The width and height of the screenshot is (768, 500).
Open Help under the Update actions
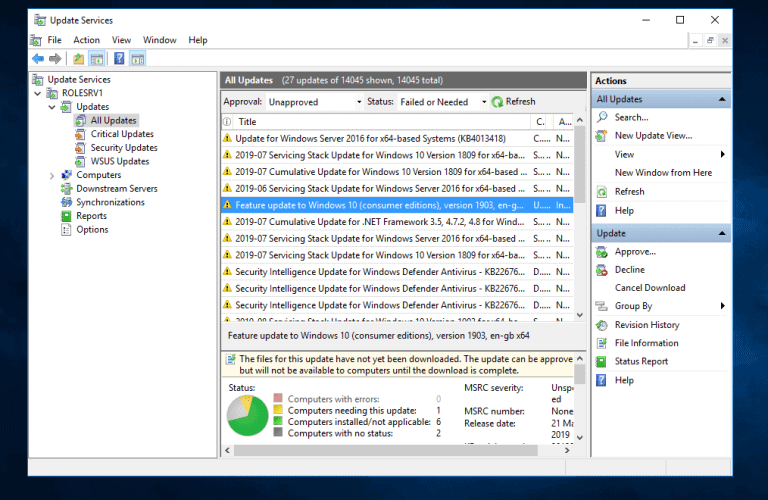[624, 380]
